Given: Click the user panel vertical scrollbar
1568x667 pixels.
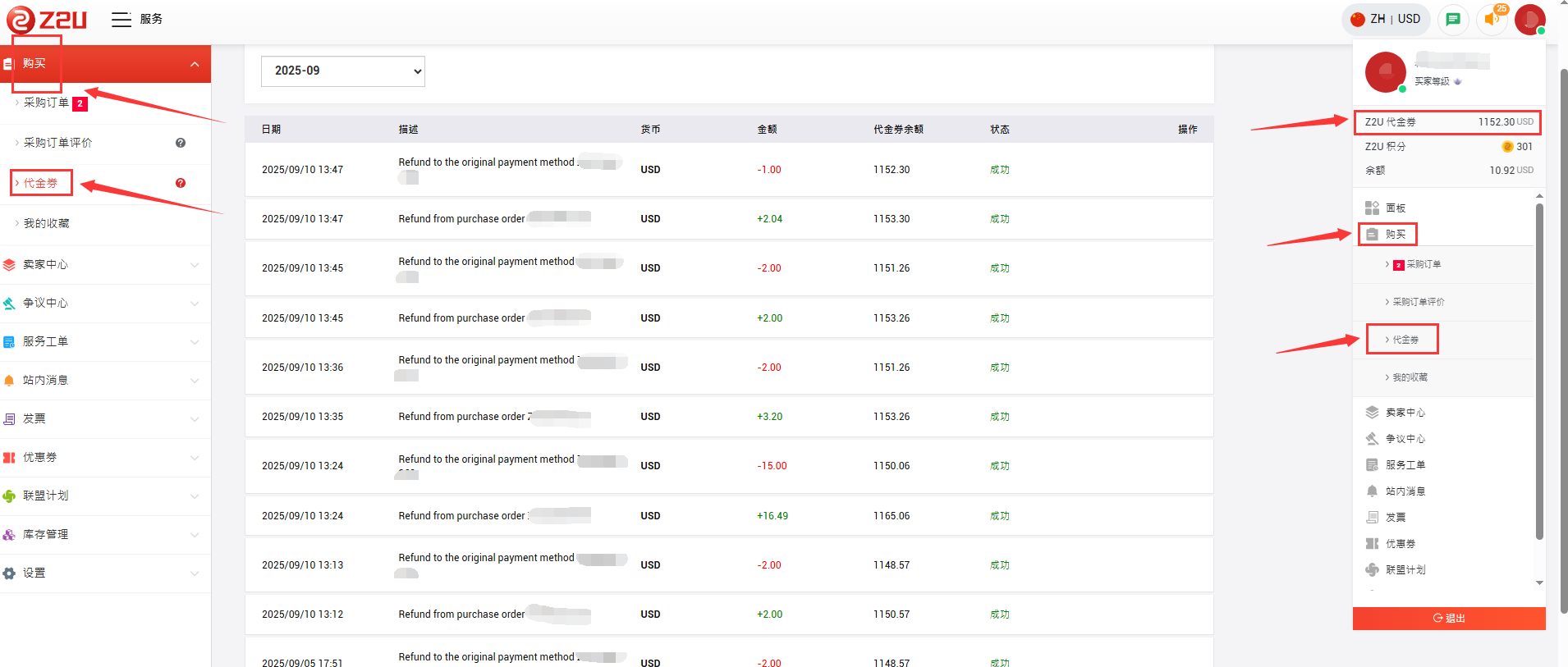Looking at the screenshot, I should [1539, 369].
